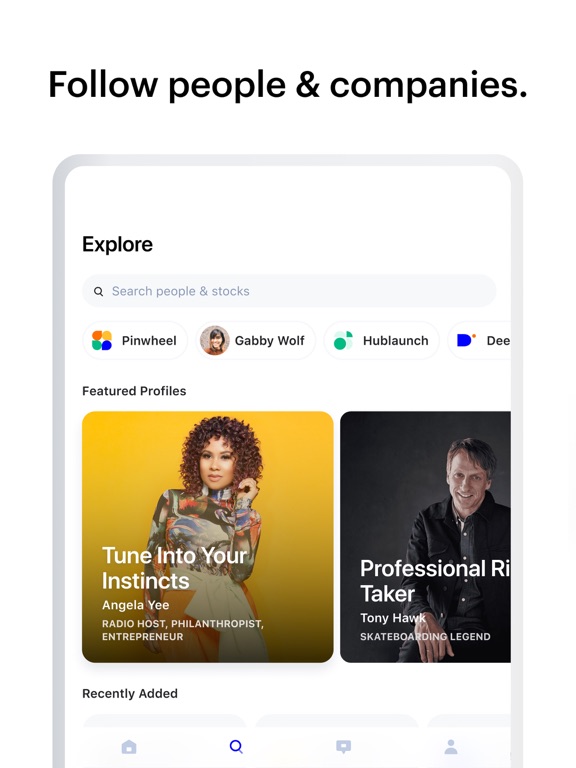
Task: Select the Explore search tab icon
Action: pos(236,746)
